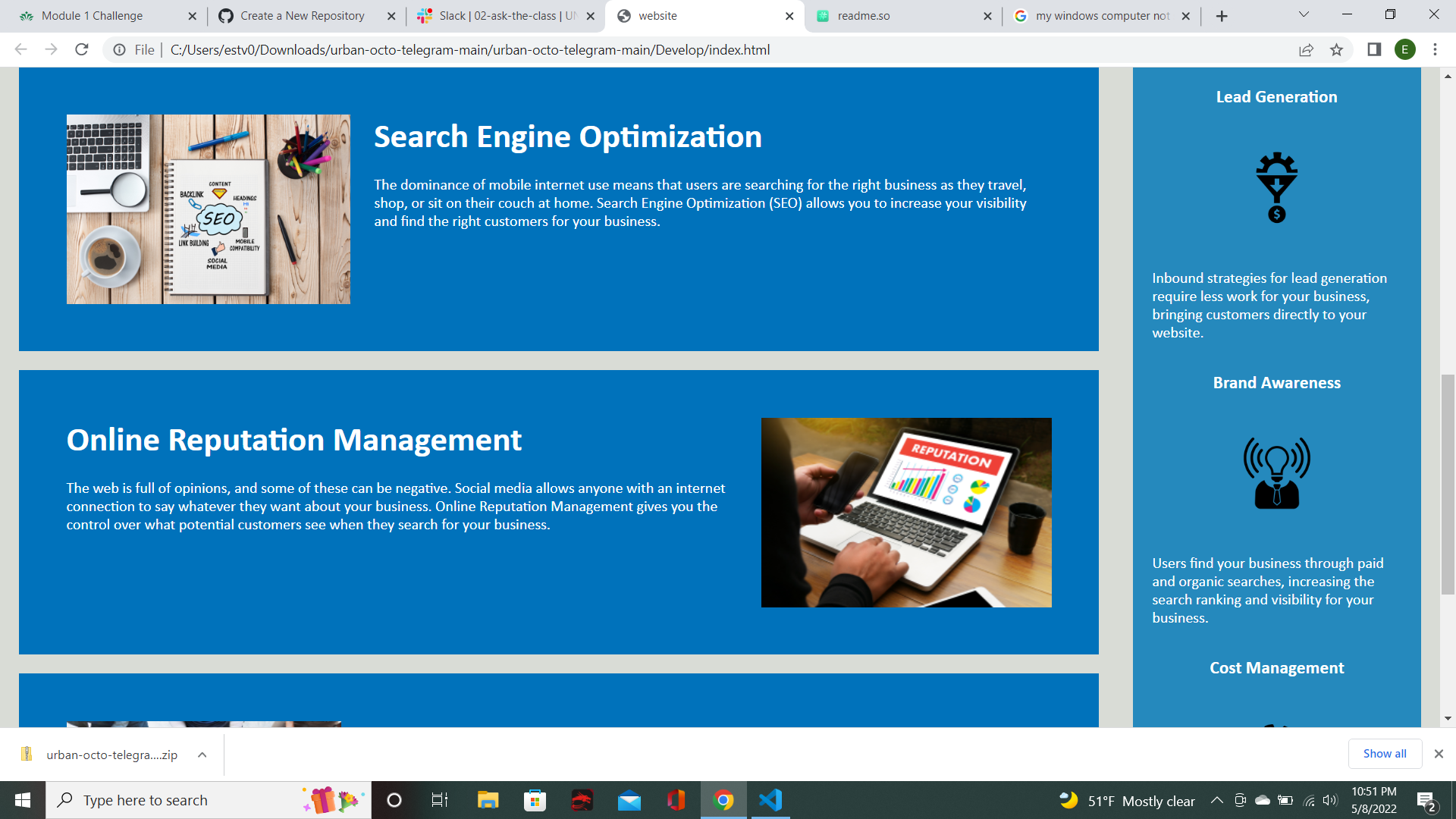Open Google Chrome from taskbar
1456x819 pixels.
point(723,800)
